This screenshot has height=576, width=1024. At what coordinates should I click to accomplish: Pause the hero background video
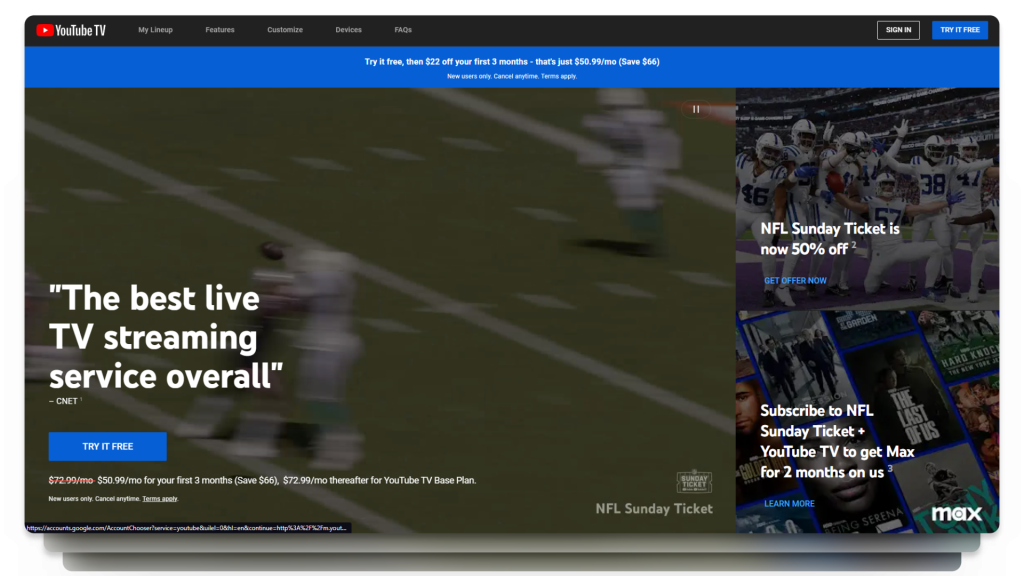(696, 109)
